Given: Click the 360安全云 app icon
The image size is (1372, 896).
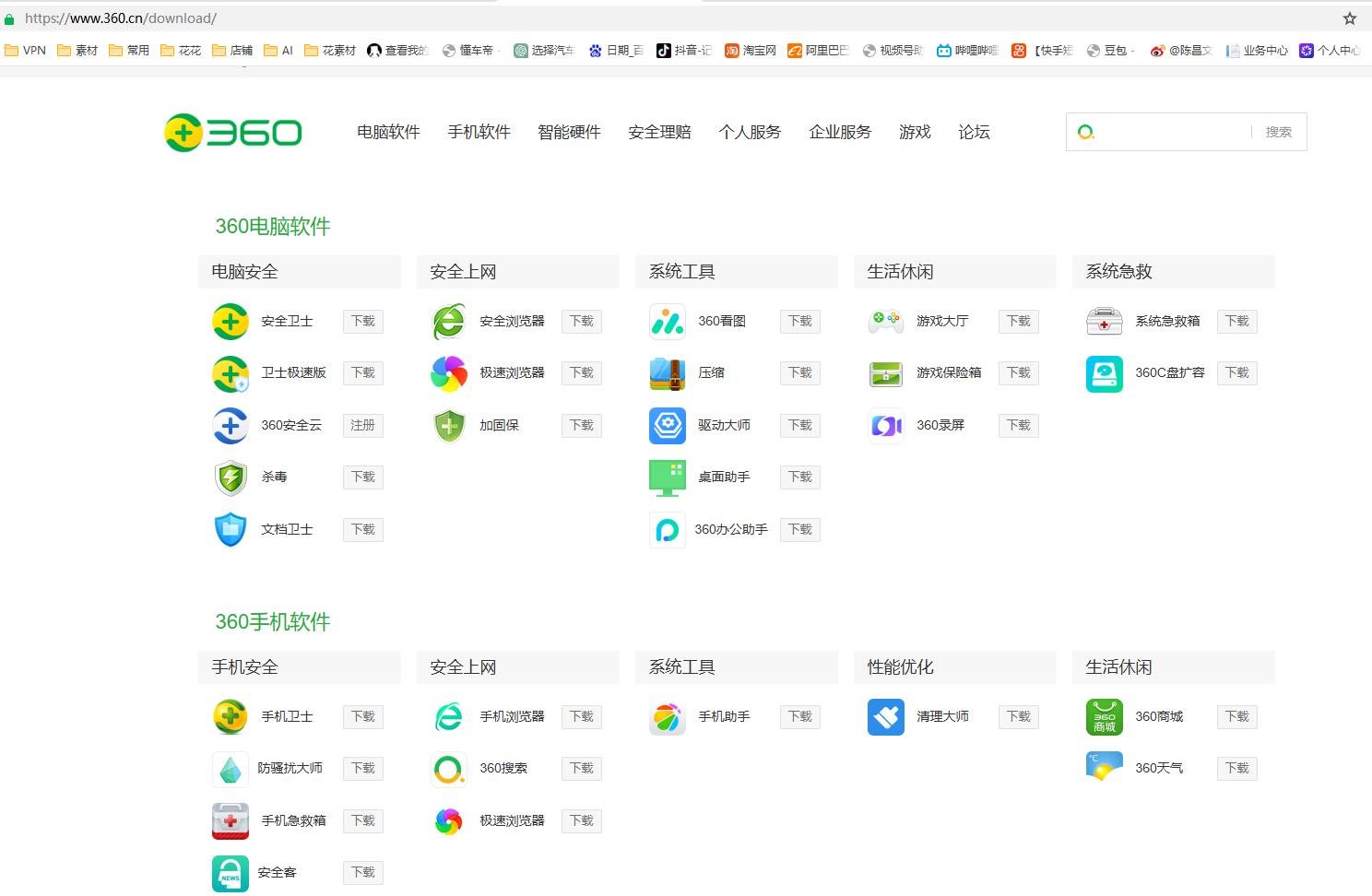Looking at the screenshot, I should (x=231, y=425).
